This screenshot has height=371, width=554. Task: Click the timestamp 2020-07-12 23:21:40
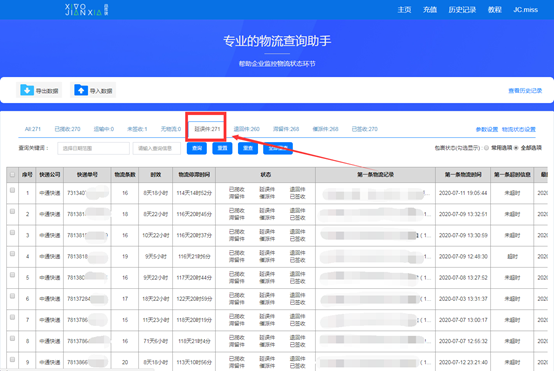click(463, 362)
